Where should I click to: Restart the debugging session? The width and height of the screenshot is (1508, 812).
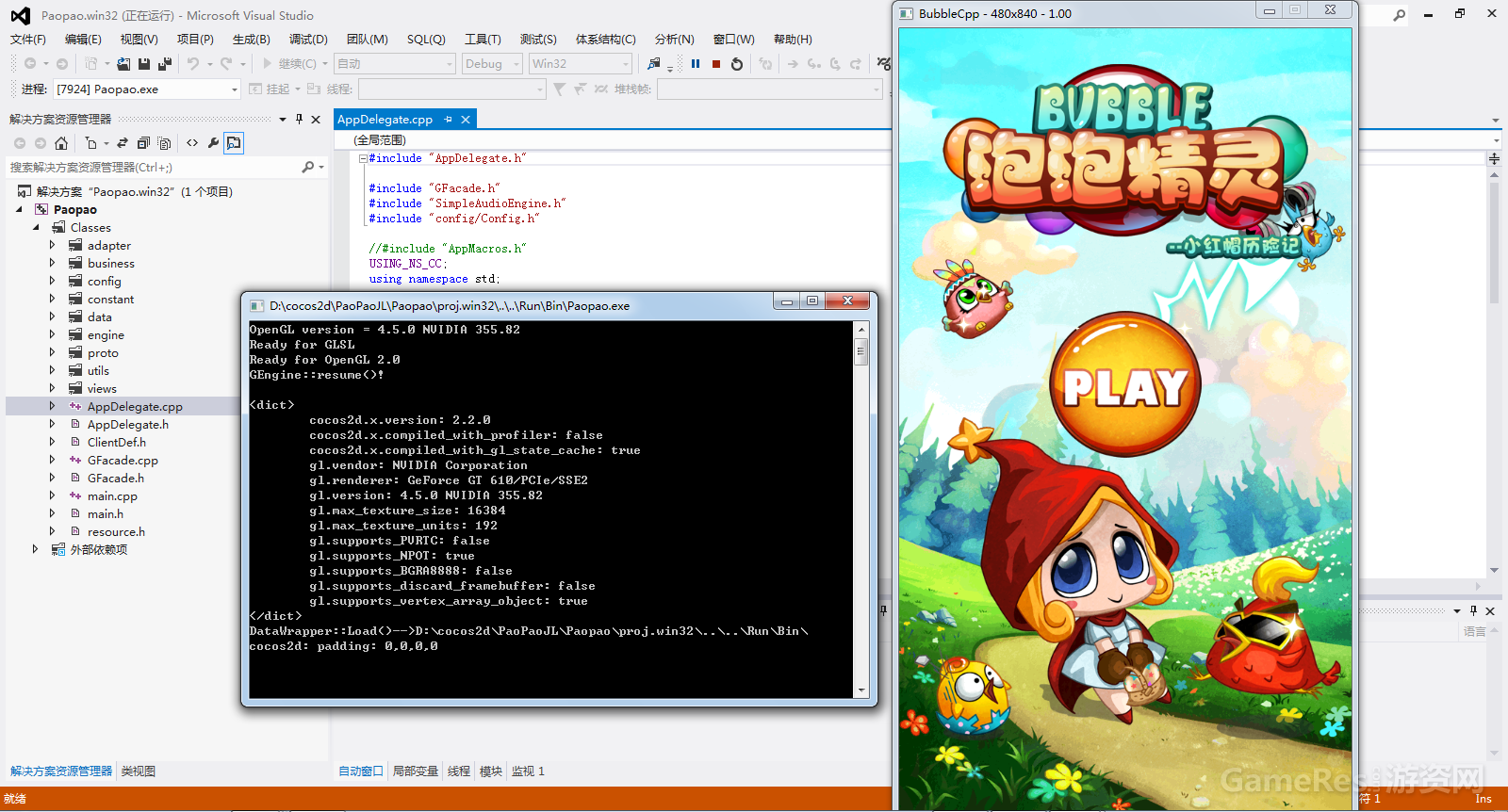coord(737,63)
